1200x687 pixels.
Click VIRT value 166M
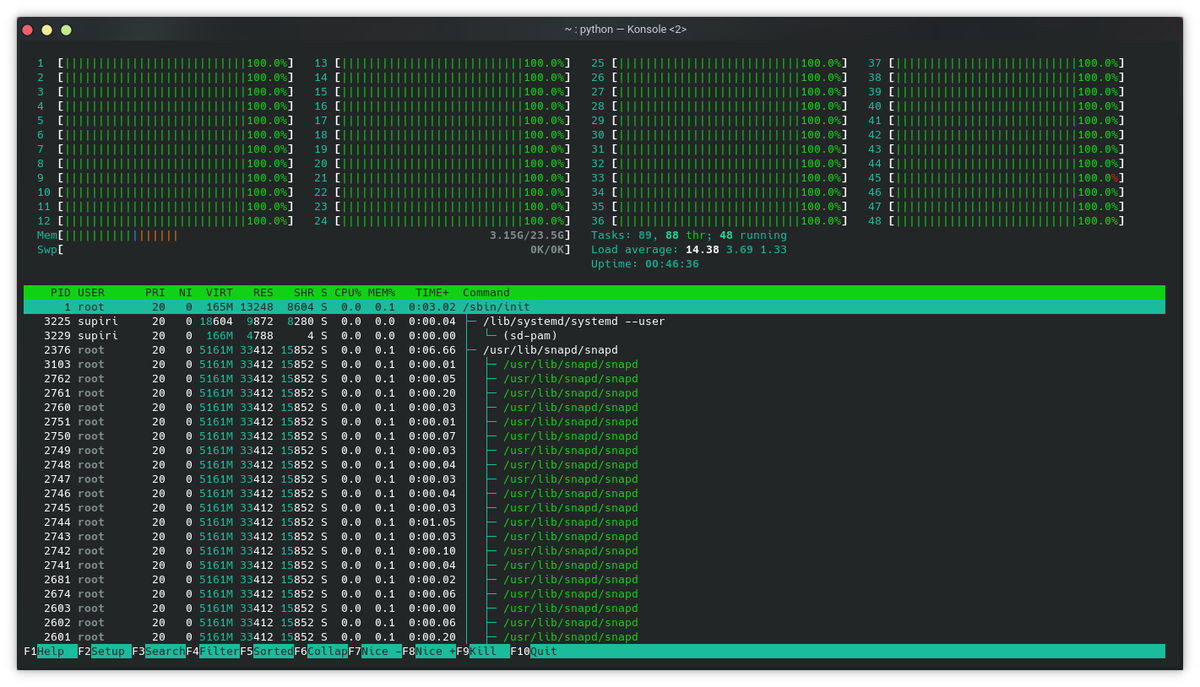(219, 336)
